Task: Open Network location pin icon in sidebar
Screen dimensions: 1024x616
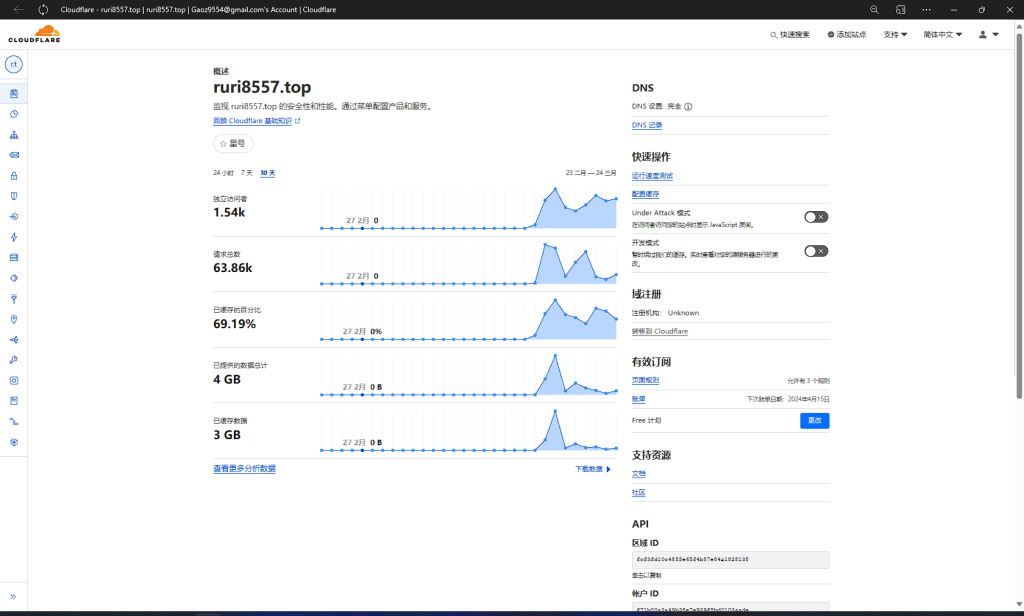Action: click(14, 319)
